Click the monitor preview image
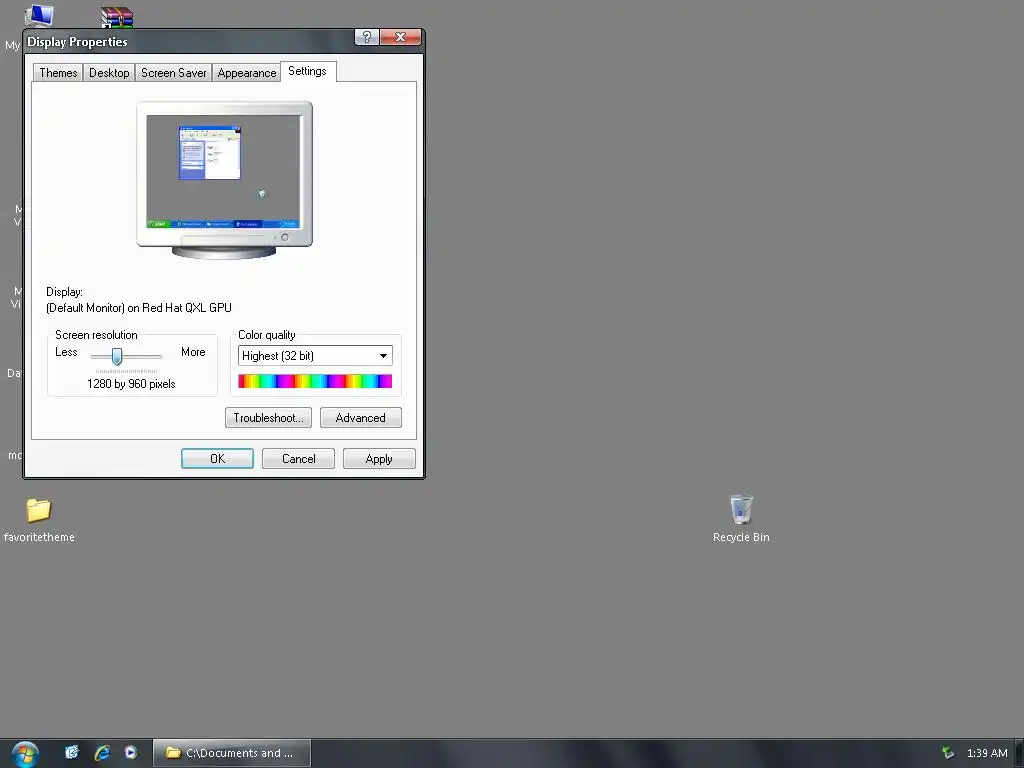 pos(224,180)
